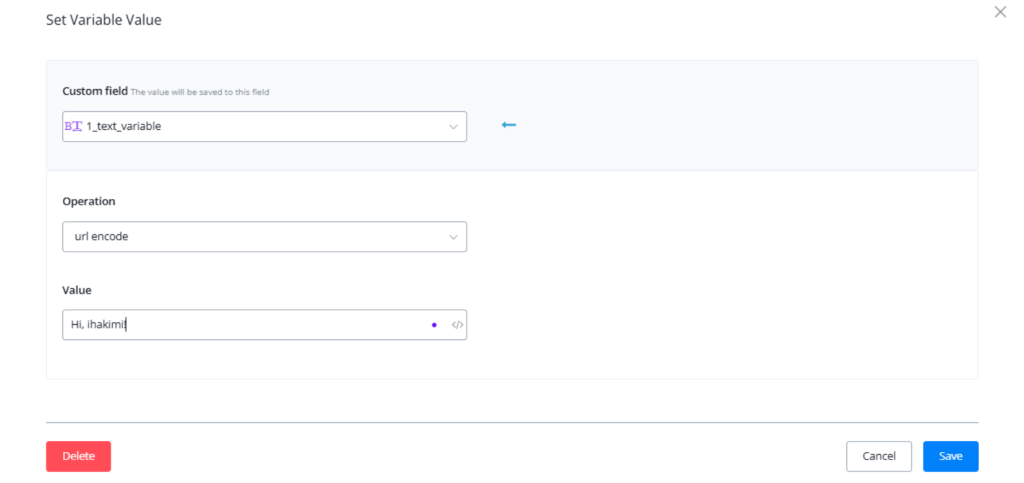1024x483 pixels.
Task: Click the blue left arrow icon
Action: click(509, 125)
